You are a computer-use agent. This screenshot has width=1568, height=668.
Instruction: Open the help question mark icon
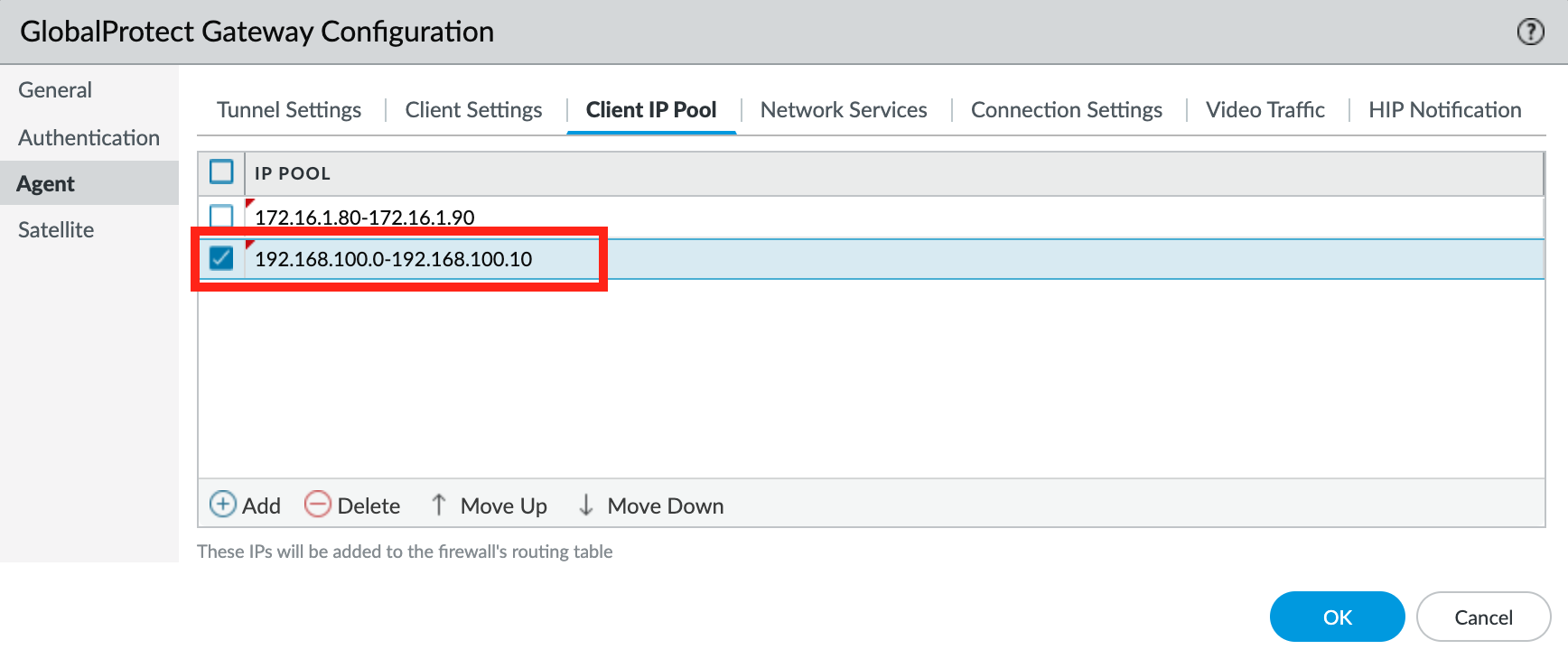[1530, 32]
